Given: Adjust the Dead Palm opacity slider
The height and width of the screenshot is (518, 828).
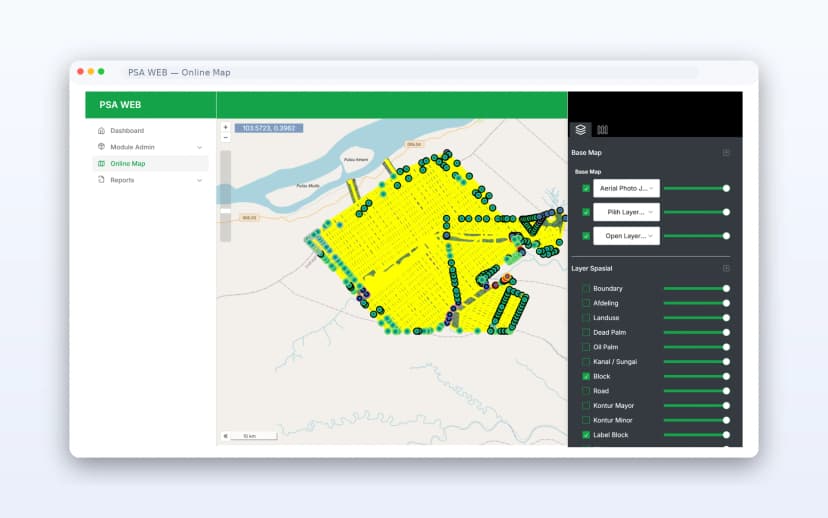Looking at the screenshot, I should 697,332.
